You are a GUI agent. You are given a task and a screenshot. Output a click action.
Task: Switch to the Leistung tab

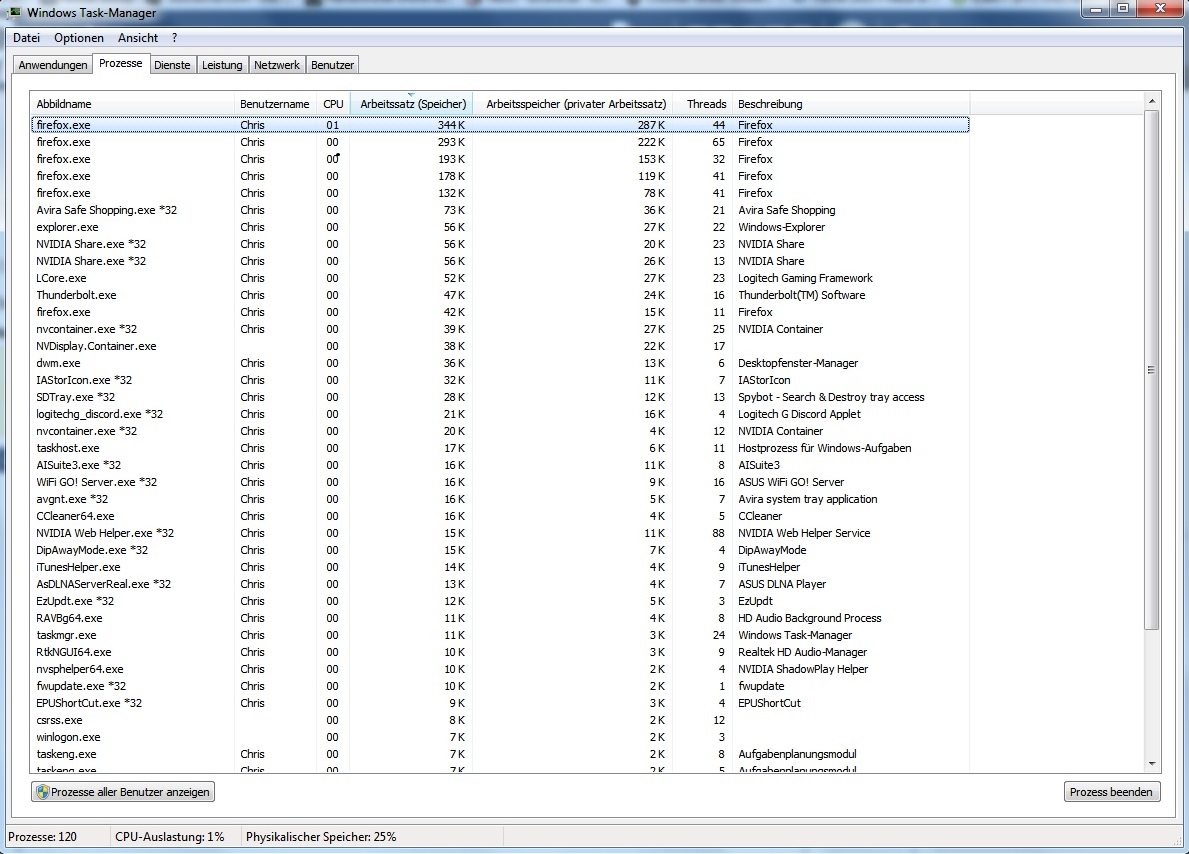tap(222, 65)
